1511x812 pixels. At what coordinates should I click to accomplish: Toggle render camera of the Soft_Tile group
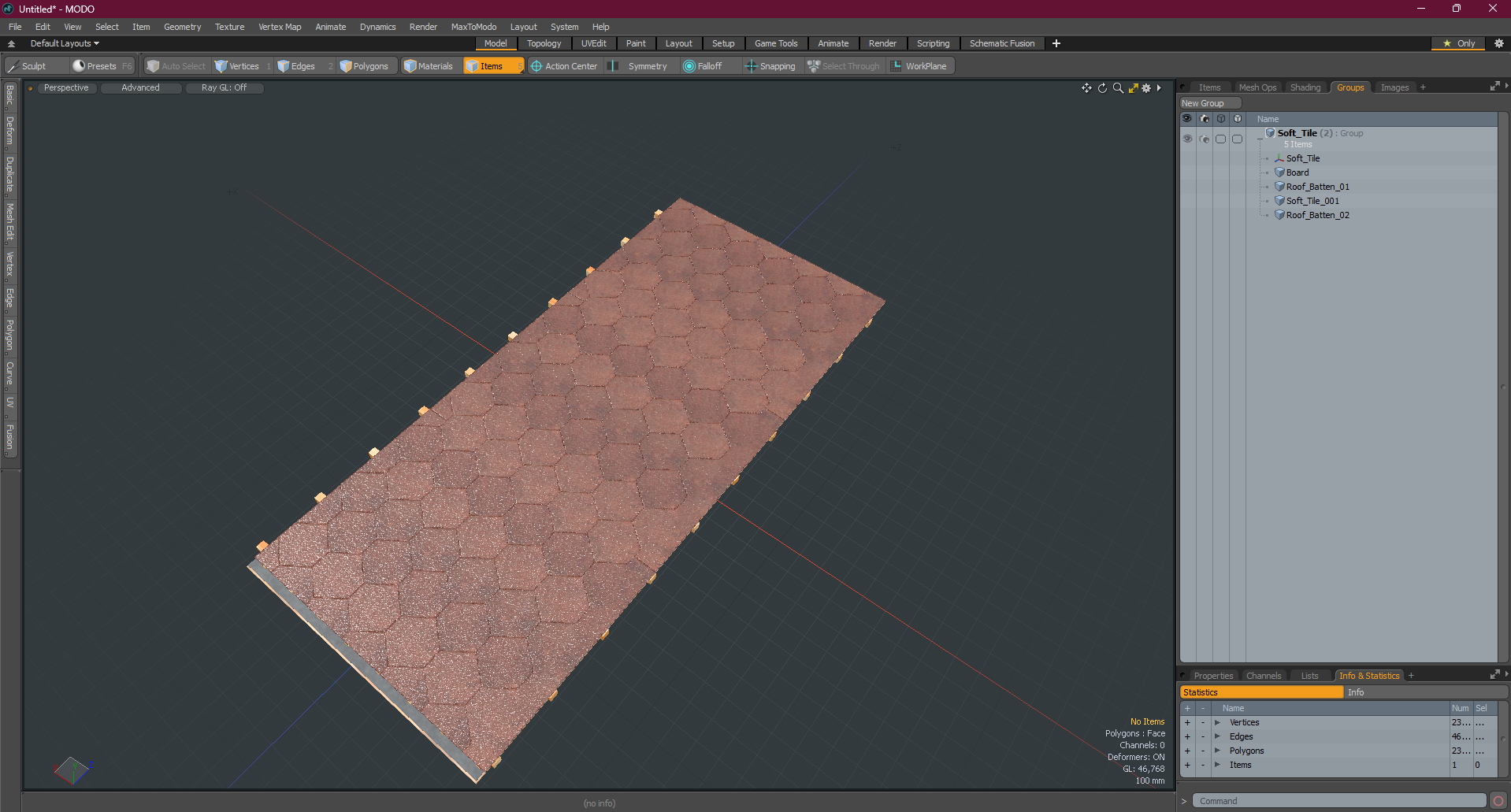(1204, 139)
